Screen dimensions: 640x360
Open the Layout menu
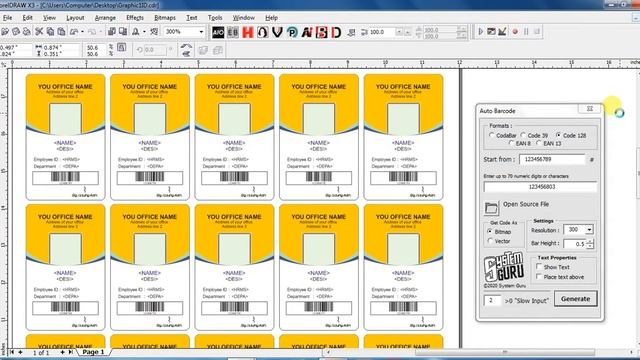(75, 18)
